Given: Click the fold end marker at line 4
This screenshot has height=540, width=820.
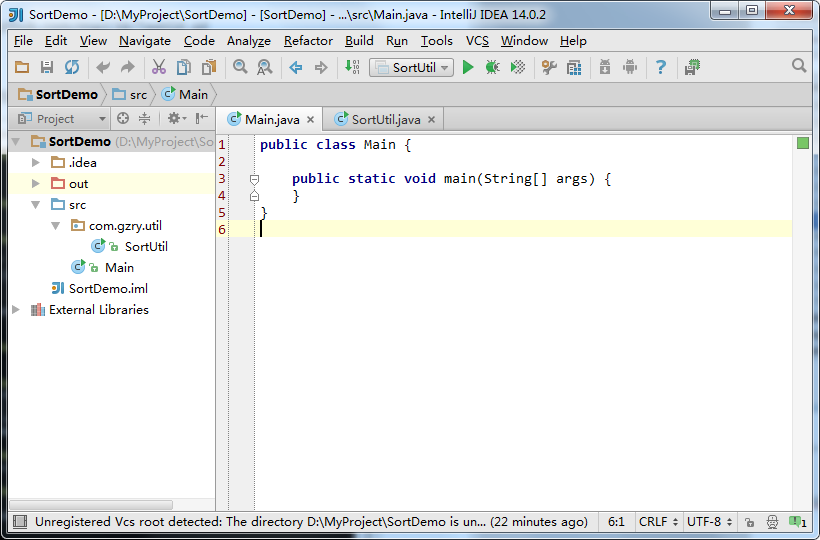Looking at the screenshot, I should (254, 196).
